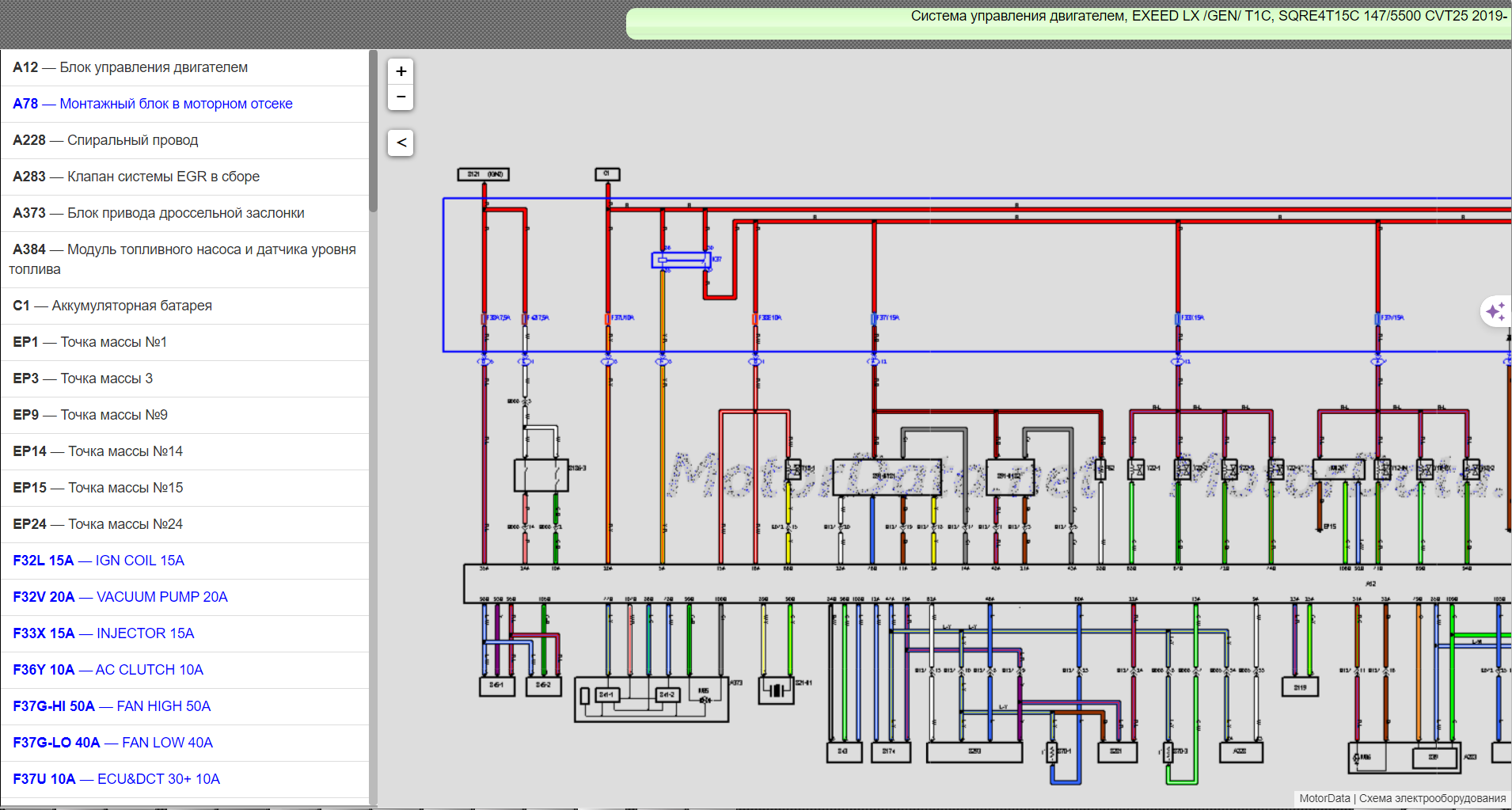The image size is (1512, 810).
Task: Zoom out the wiring diagram
Action: tap(401, 97)
